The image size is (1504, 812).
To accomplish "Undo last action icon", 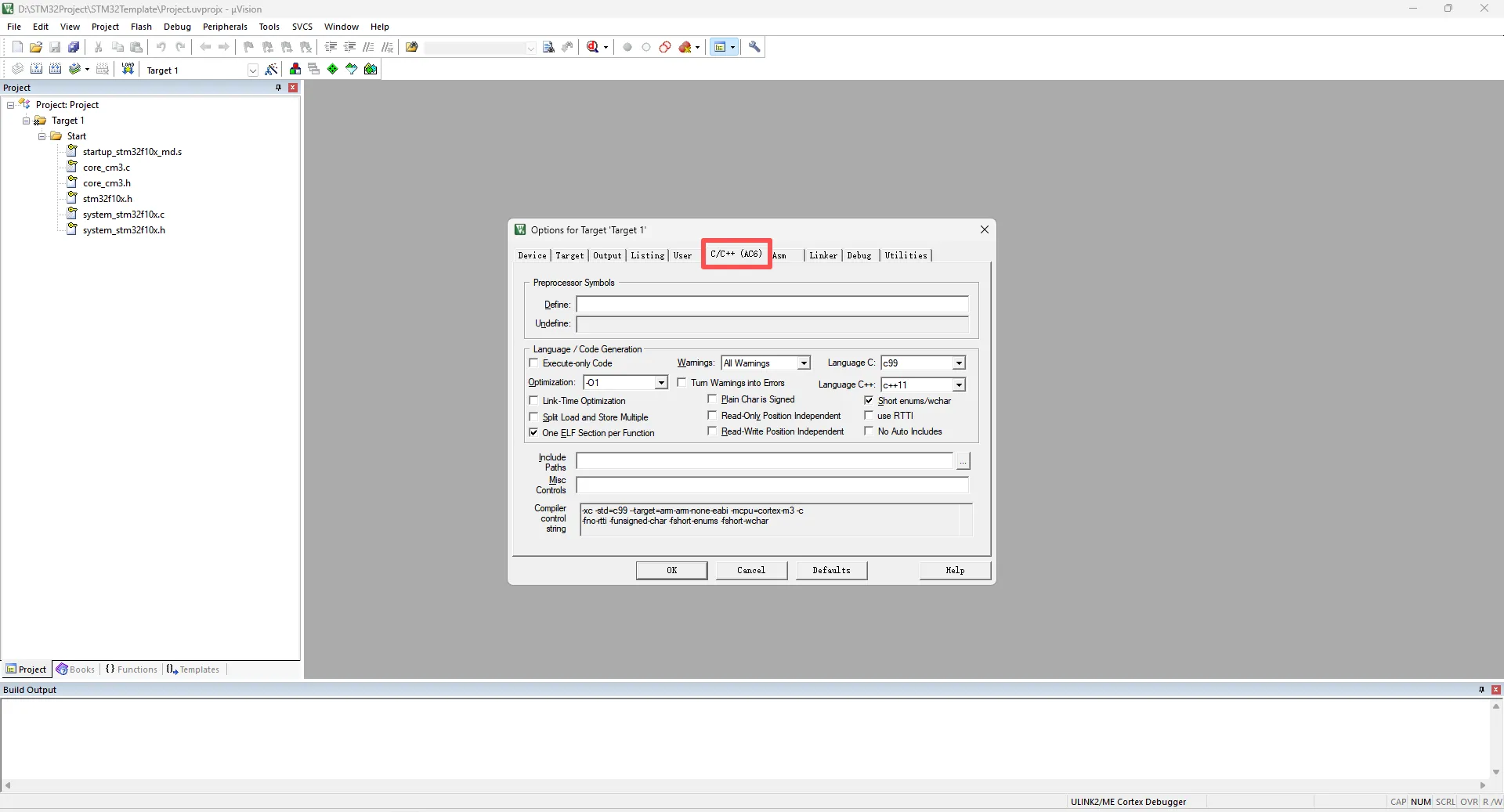I will [161, 47].
